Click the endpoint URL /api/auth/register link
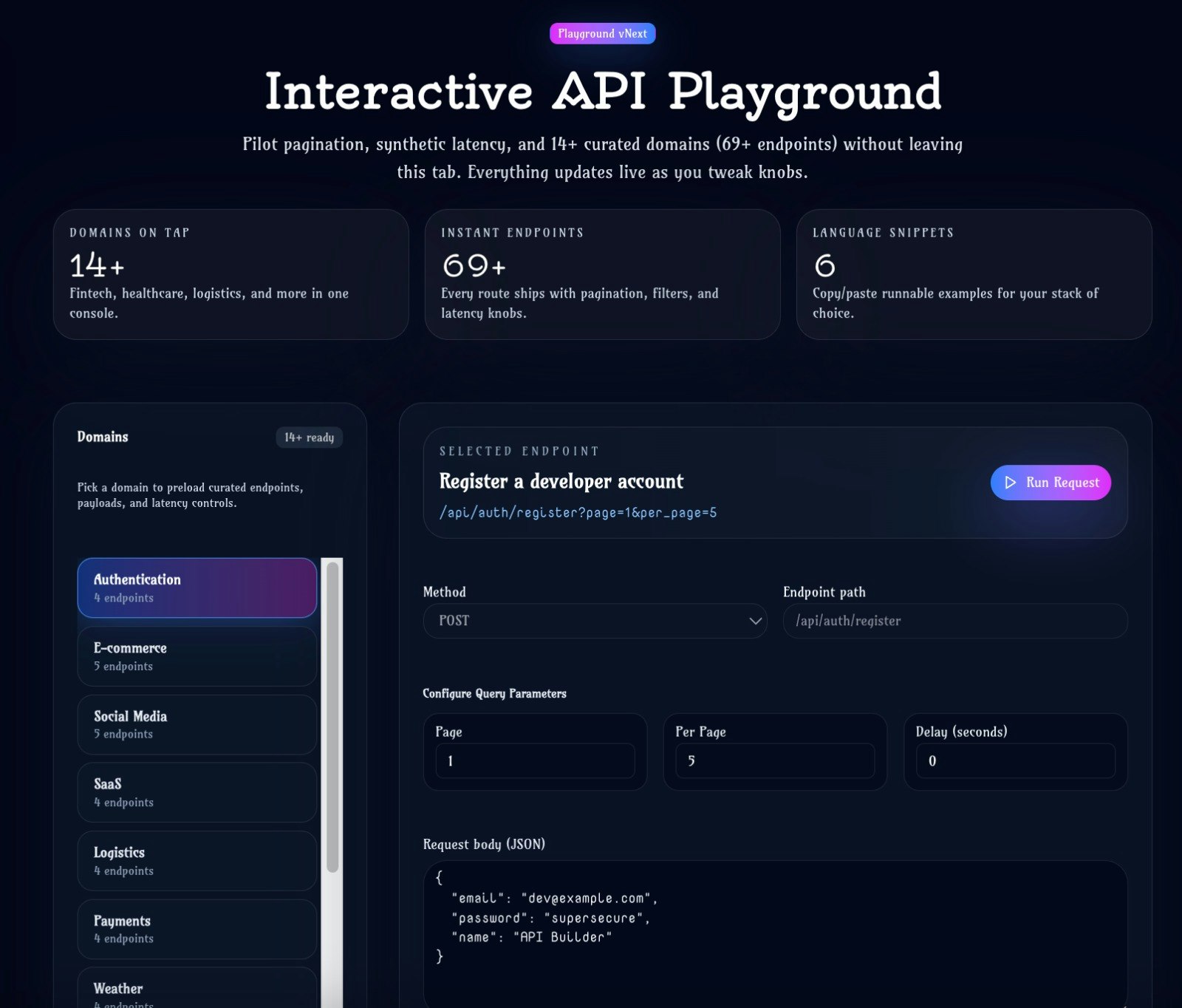This screenshot has height=1008, width=1182. [578, 512]
